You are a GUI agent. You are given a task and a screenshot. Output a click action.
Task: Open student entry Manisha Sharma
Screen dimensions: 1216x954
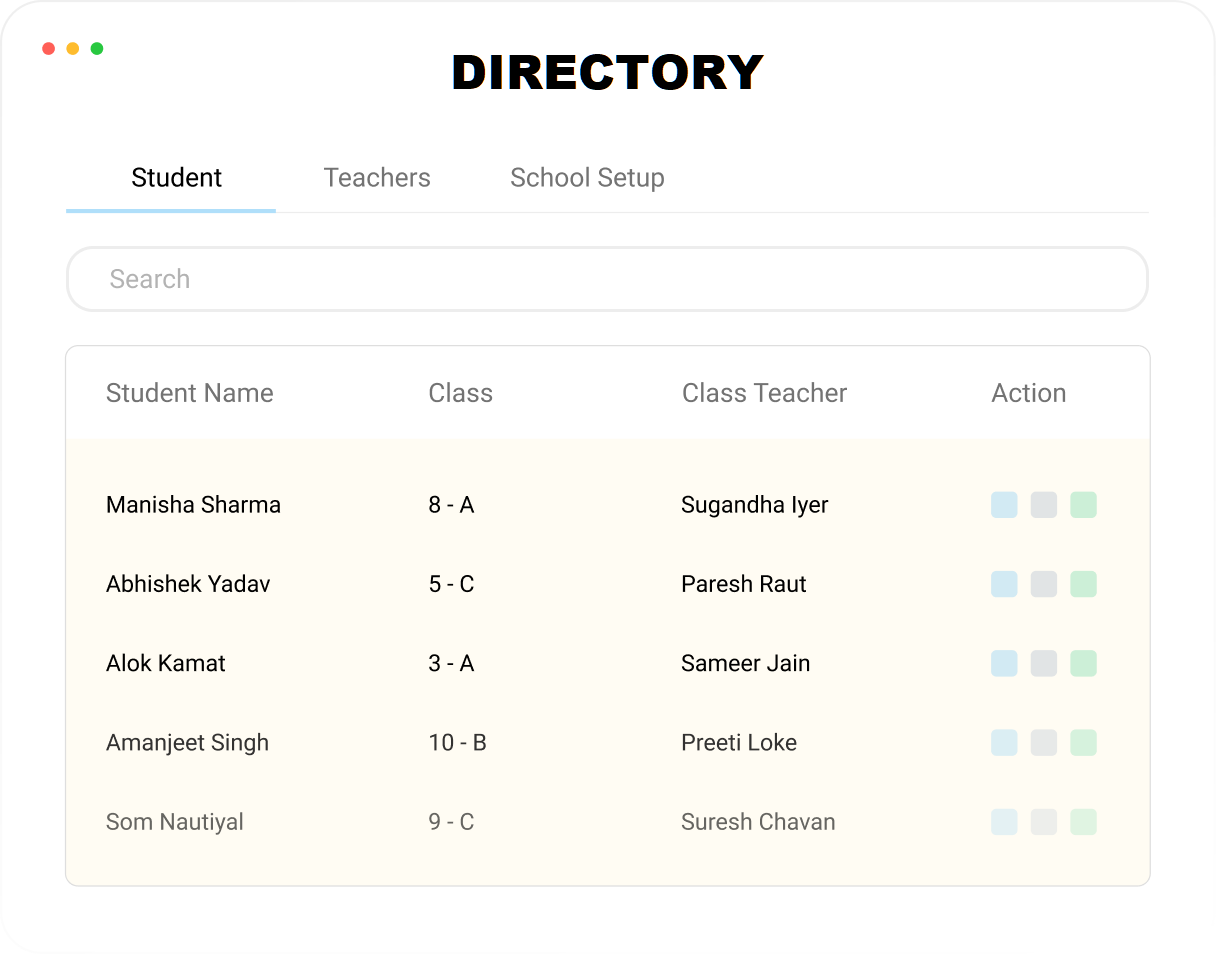coord(193,505)
